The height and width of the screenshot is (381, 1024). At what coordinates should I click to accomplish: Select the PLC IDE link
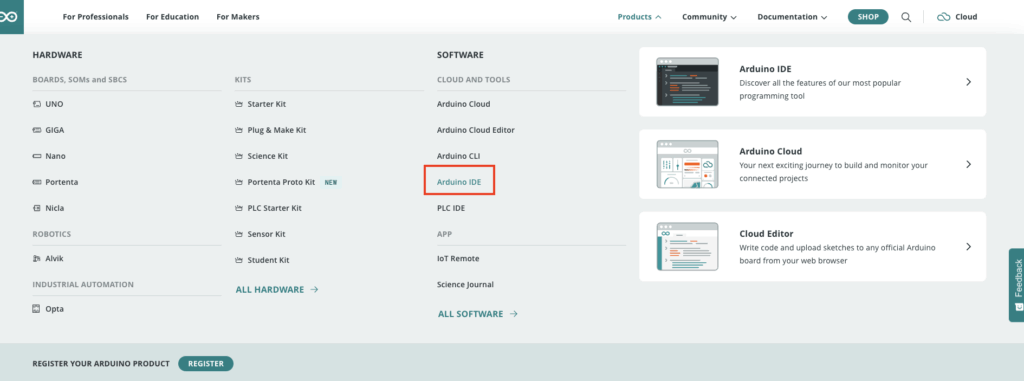tap(451, 208)
